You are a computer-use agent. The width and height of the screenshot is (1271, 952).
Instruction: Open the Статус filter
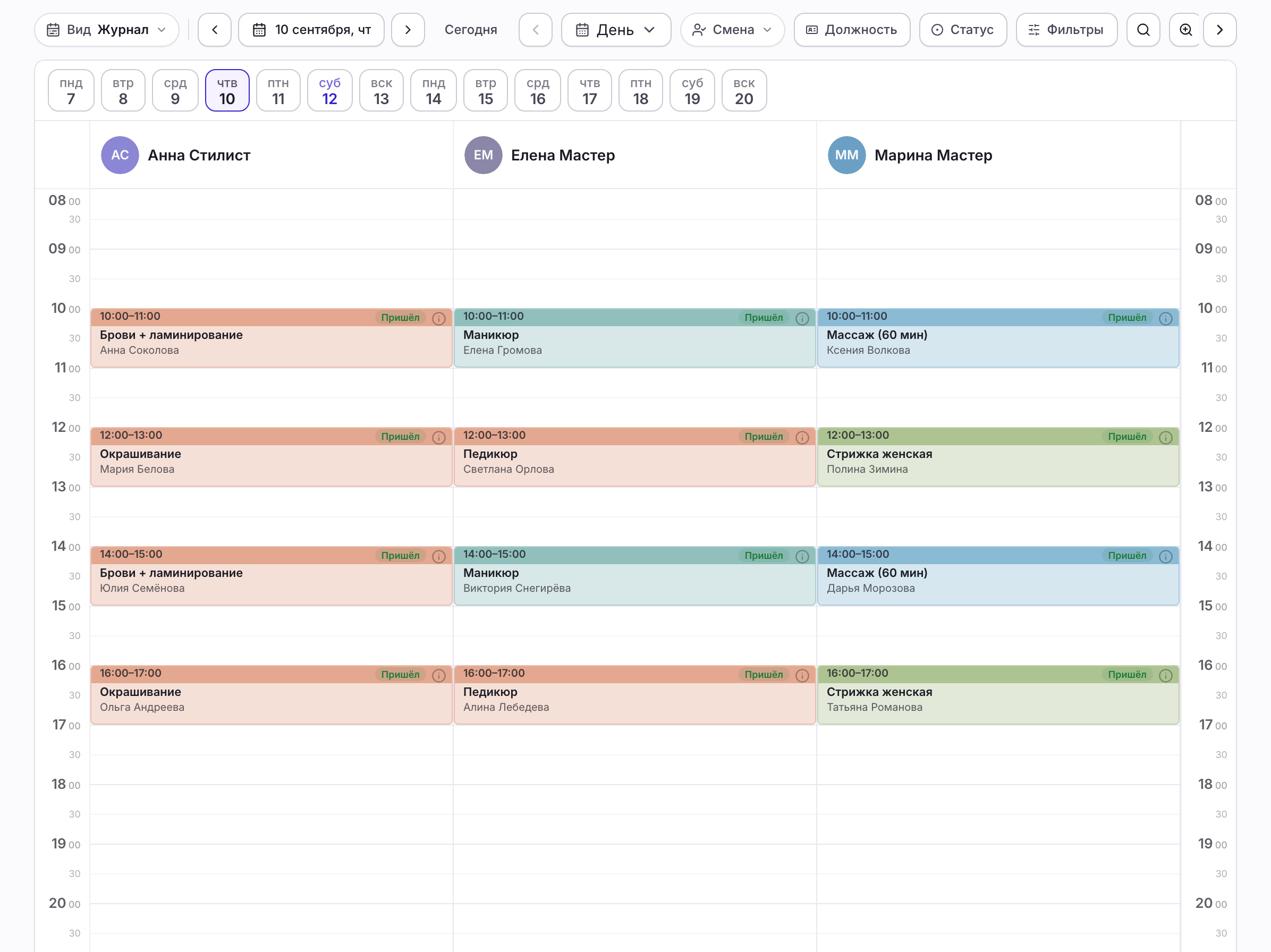click(963, 30)
